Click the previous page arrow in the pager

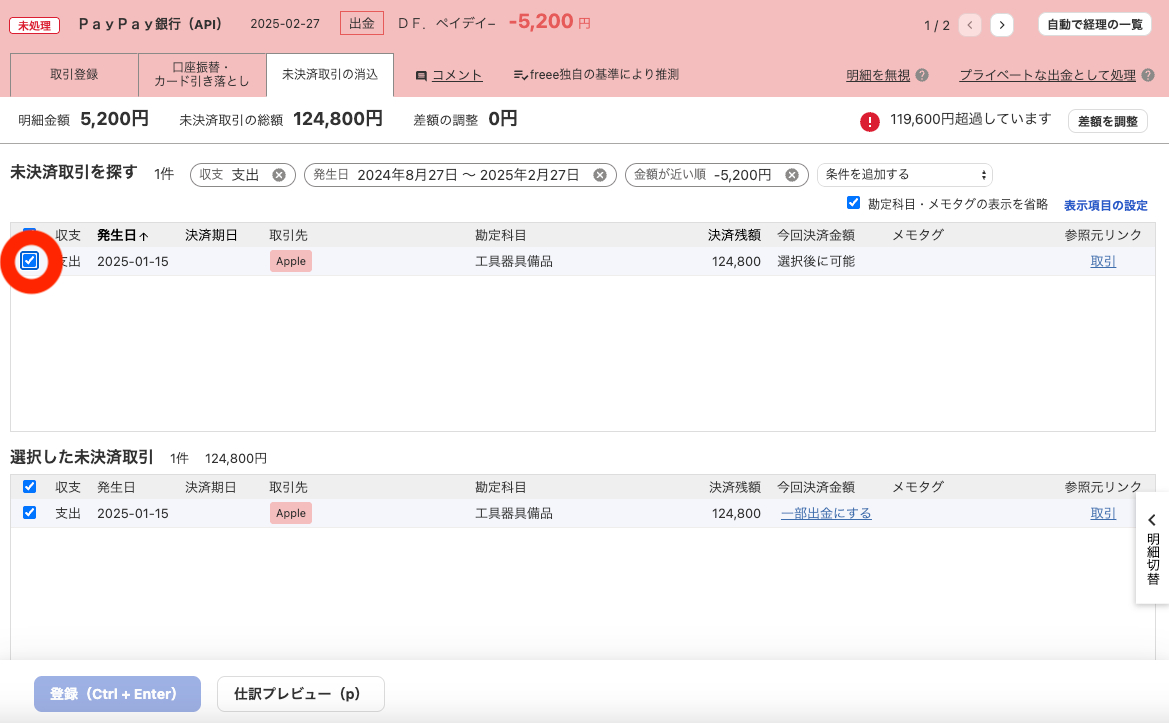(x=969, y=25)
